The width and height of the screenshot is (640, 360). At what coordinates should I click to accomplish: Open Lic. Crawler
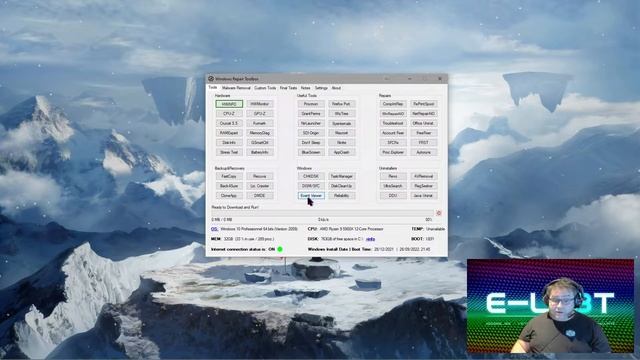tap(260, 186)
